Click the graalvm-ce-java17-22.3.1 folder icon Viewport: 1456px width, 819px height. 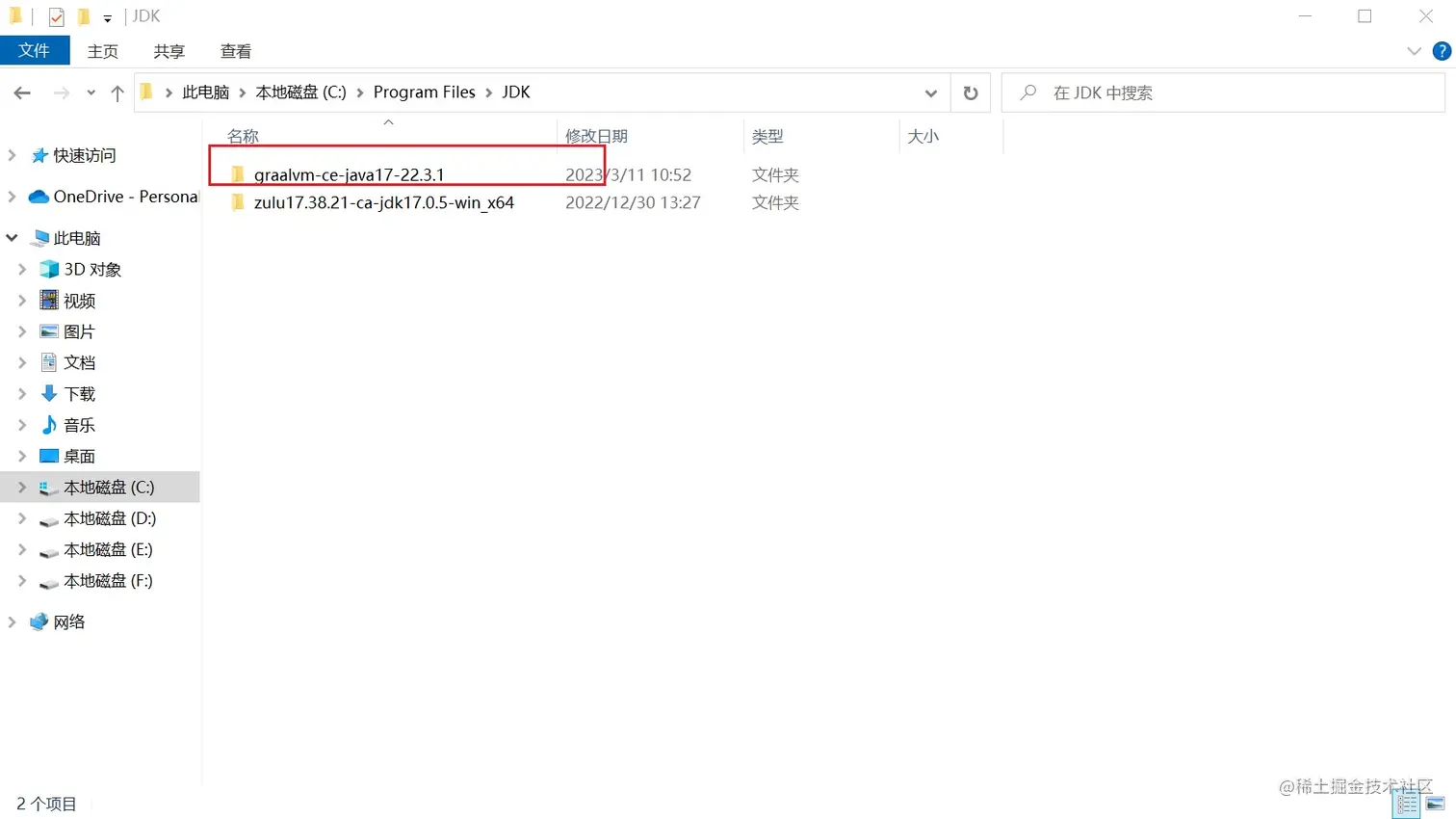(238, 174)
